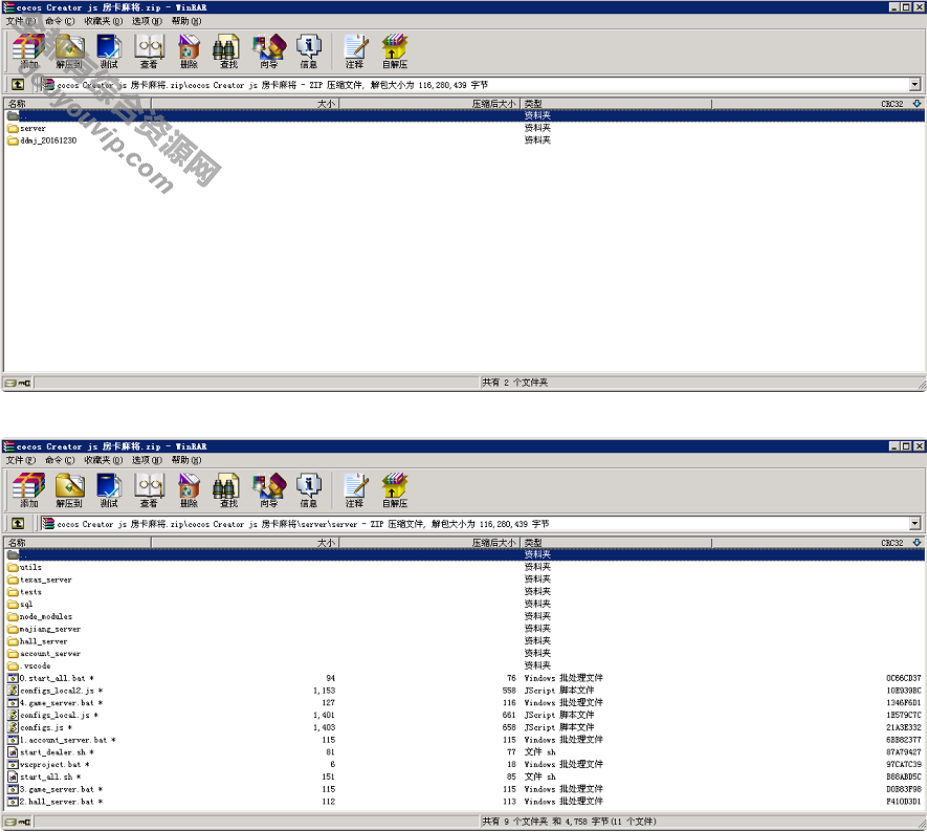Sort by 压缩后大小 (Packed size) column in the bottom window
This screenshot has height=833, width=927.
coord(430,543)
